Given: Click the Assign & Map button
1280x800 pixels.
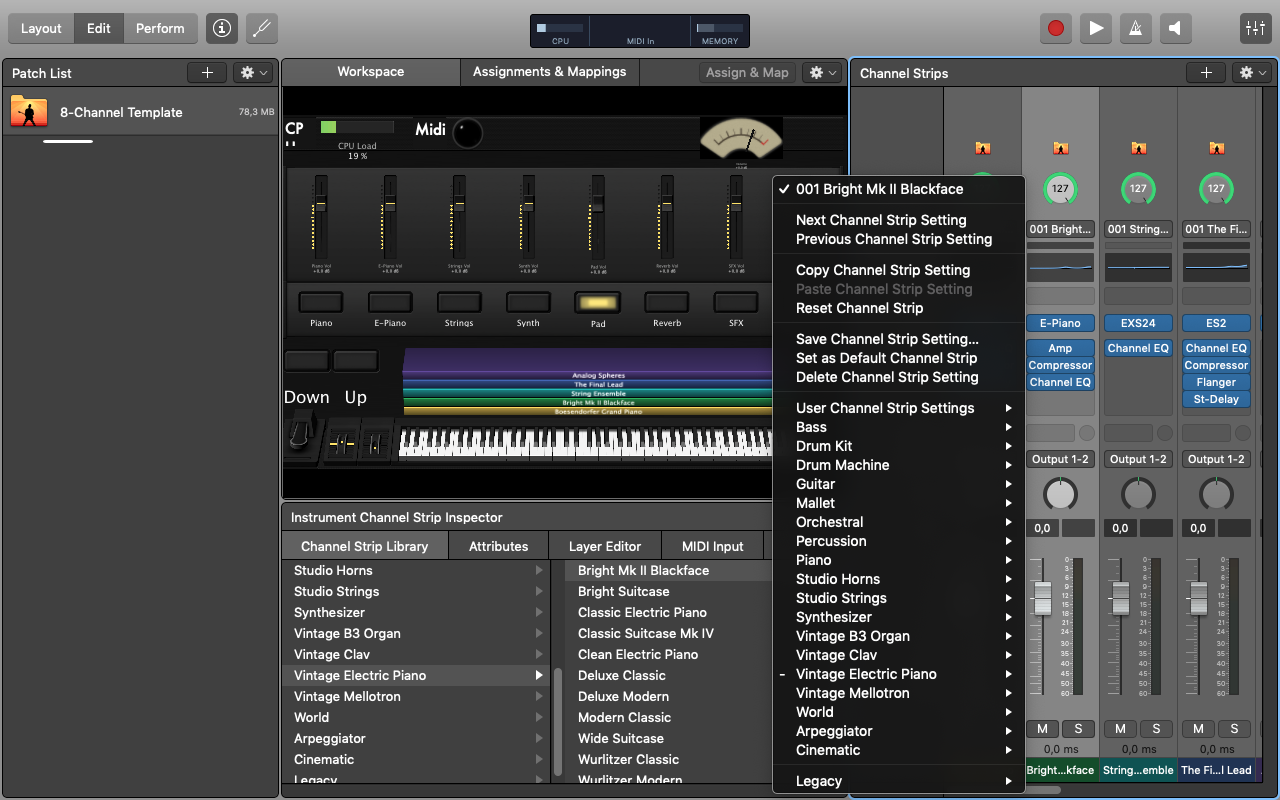Looking at the screenshot, I should click(747, 72).
